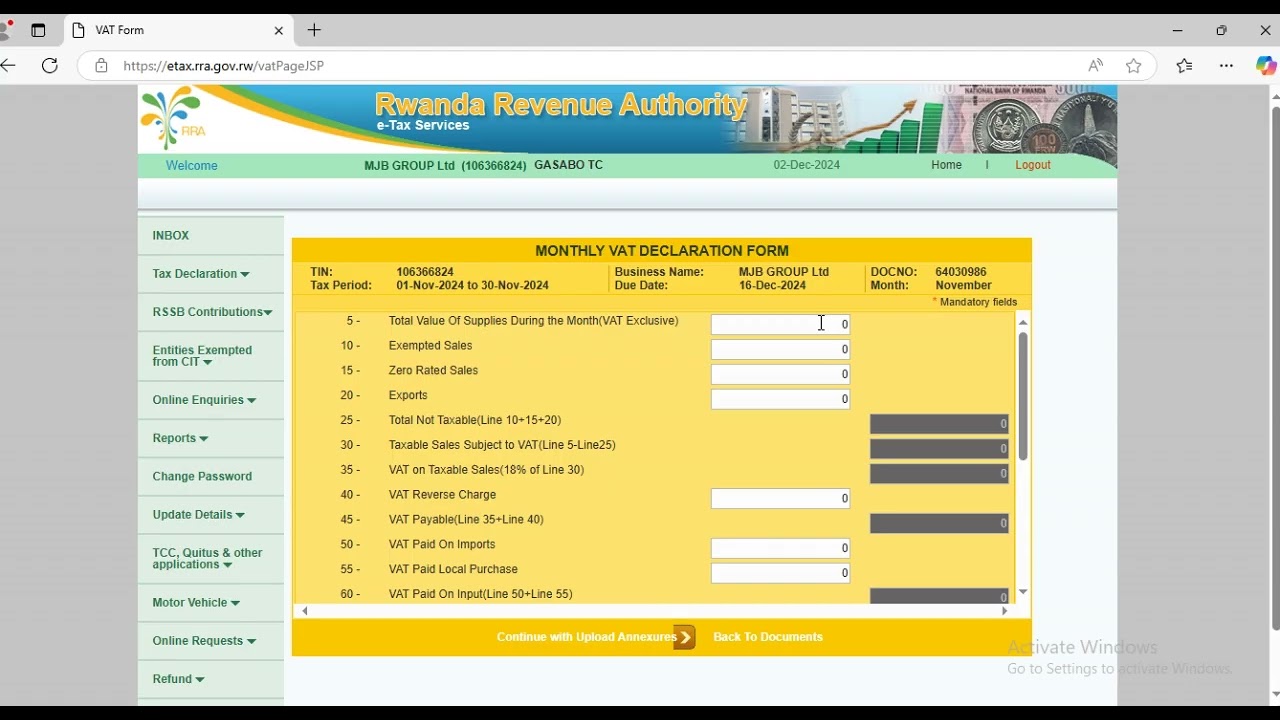Click the Due Date value 16-Dec-2024
The width and height of the screenshot is (1280, 720).
click(772, 286)
